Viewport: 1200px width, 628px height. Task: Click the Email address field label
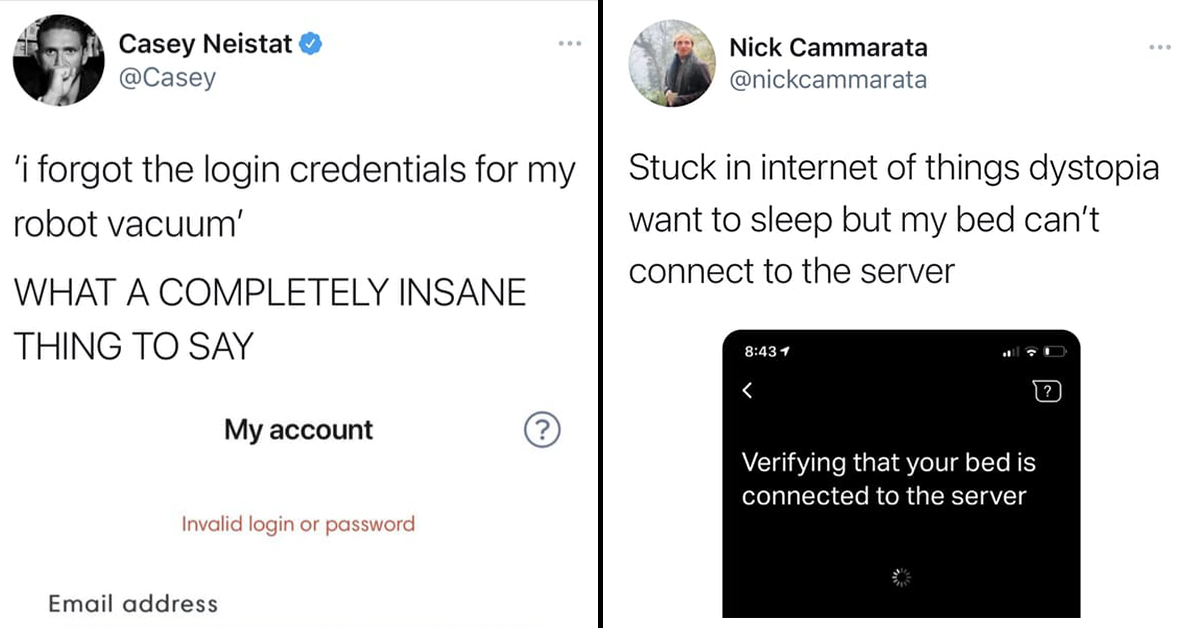point(133,603)
